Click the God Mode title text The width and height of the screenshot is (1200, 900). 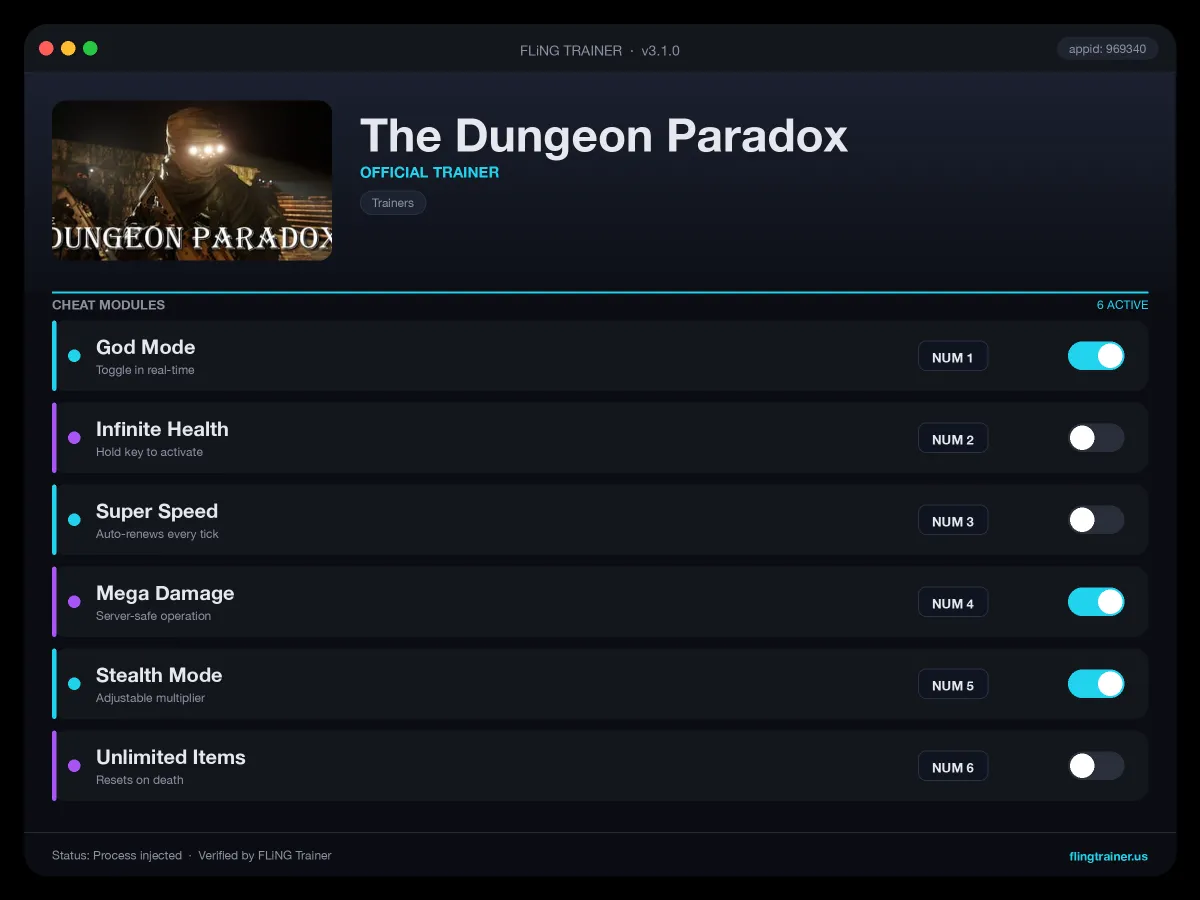146,347
